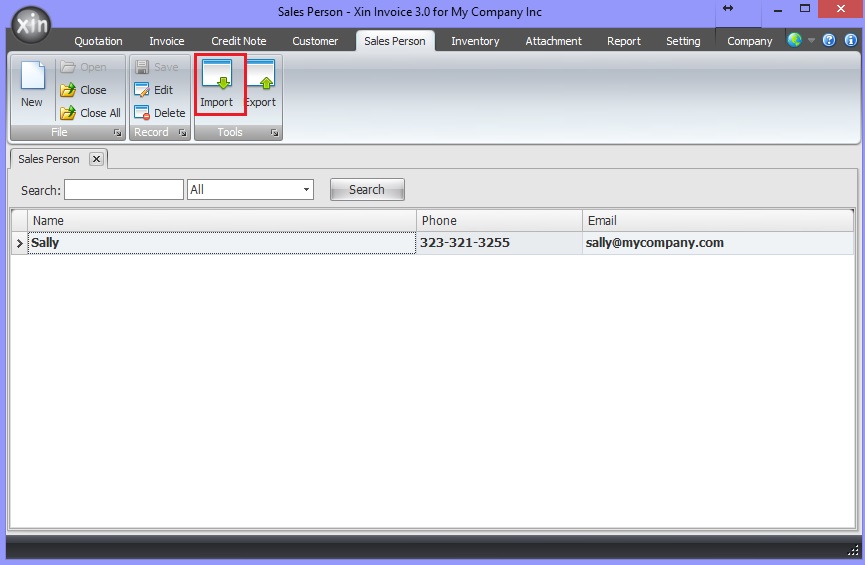Switch to the Inventory tab
This screenshot has height=565, width=865.
pos(475,41)
